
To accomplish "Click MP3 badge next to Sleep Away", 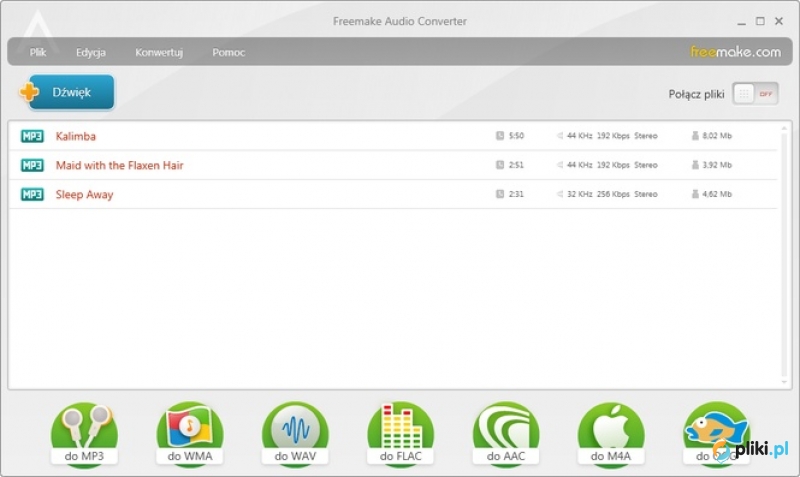I will click(x=32, y=194).
